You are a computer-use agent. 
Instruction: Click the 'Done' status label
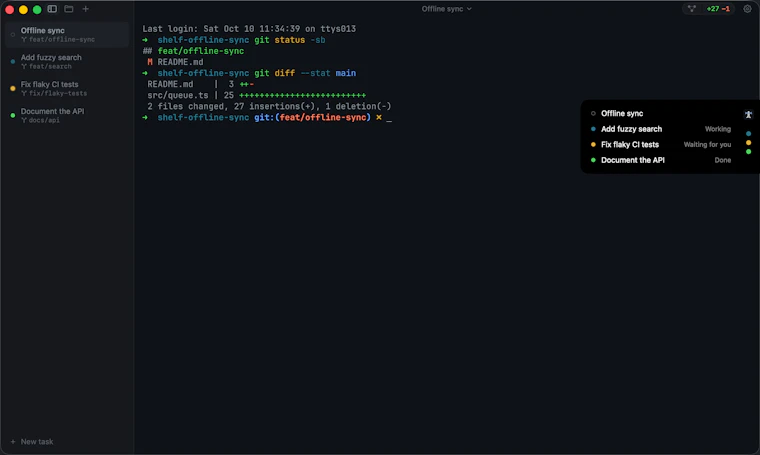tap(722, 160)
